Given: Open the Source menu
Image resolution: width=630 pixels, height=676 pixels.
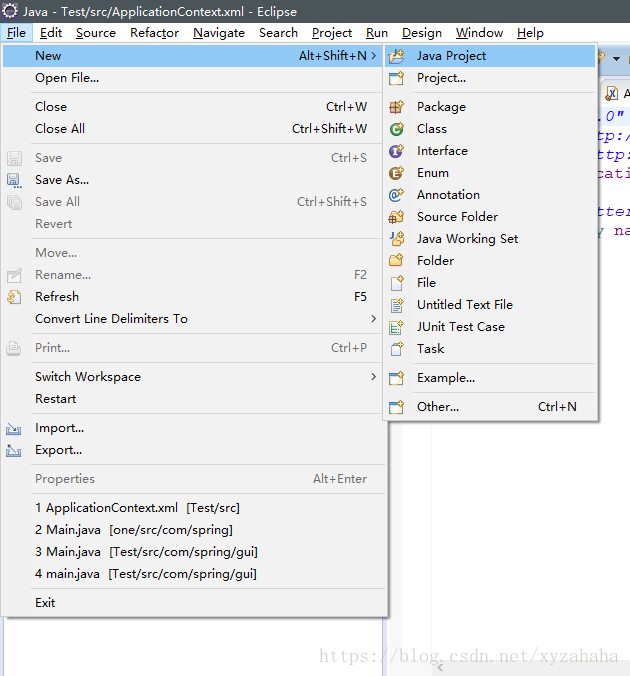Looking at the screenshot, I should pos(96,33).
